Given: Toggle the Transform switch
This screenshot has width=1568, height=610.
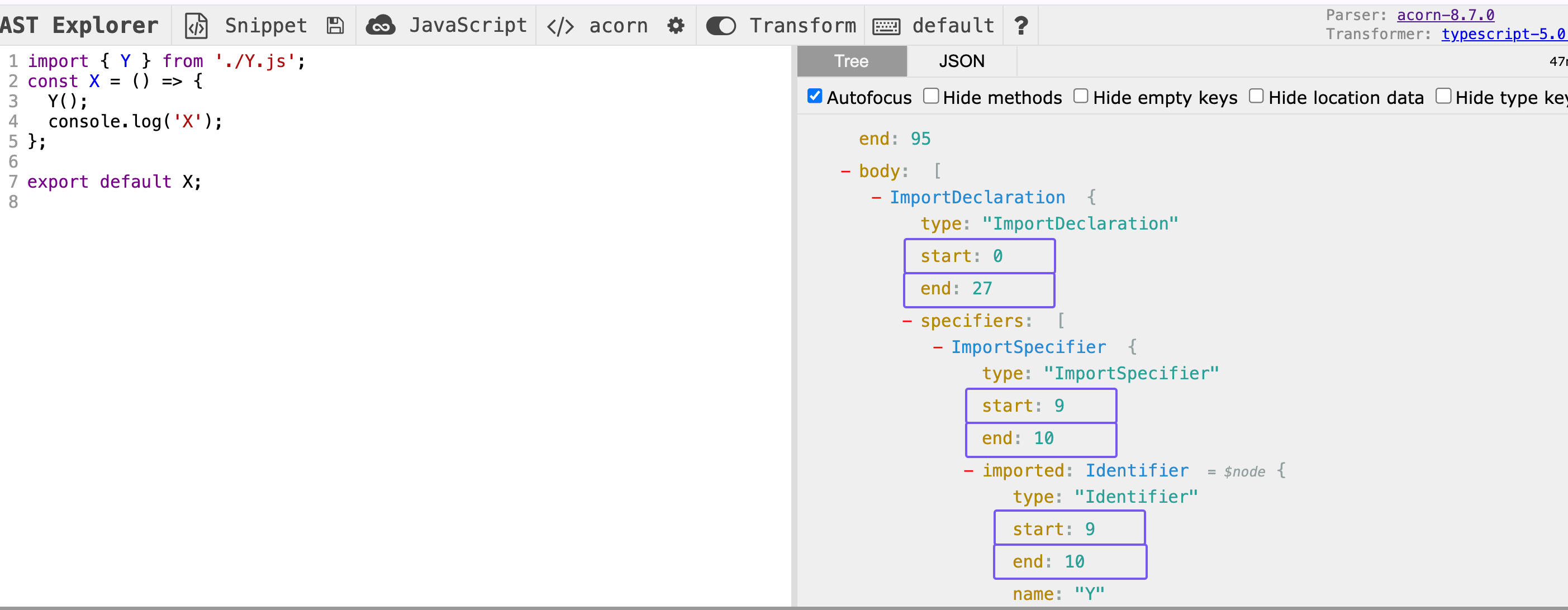Looking at the screenshot, I should coord(721,26).
